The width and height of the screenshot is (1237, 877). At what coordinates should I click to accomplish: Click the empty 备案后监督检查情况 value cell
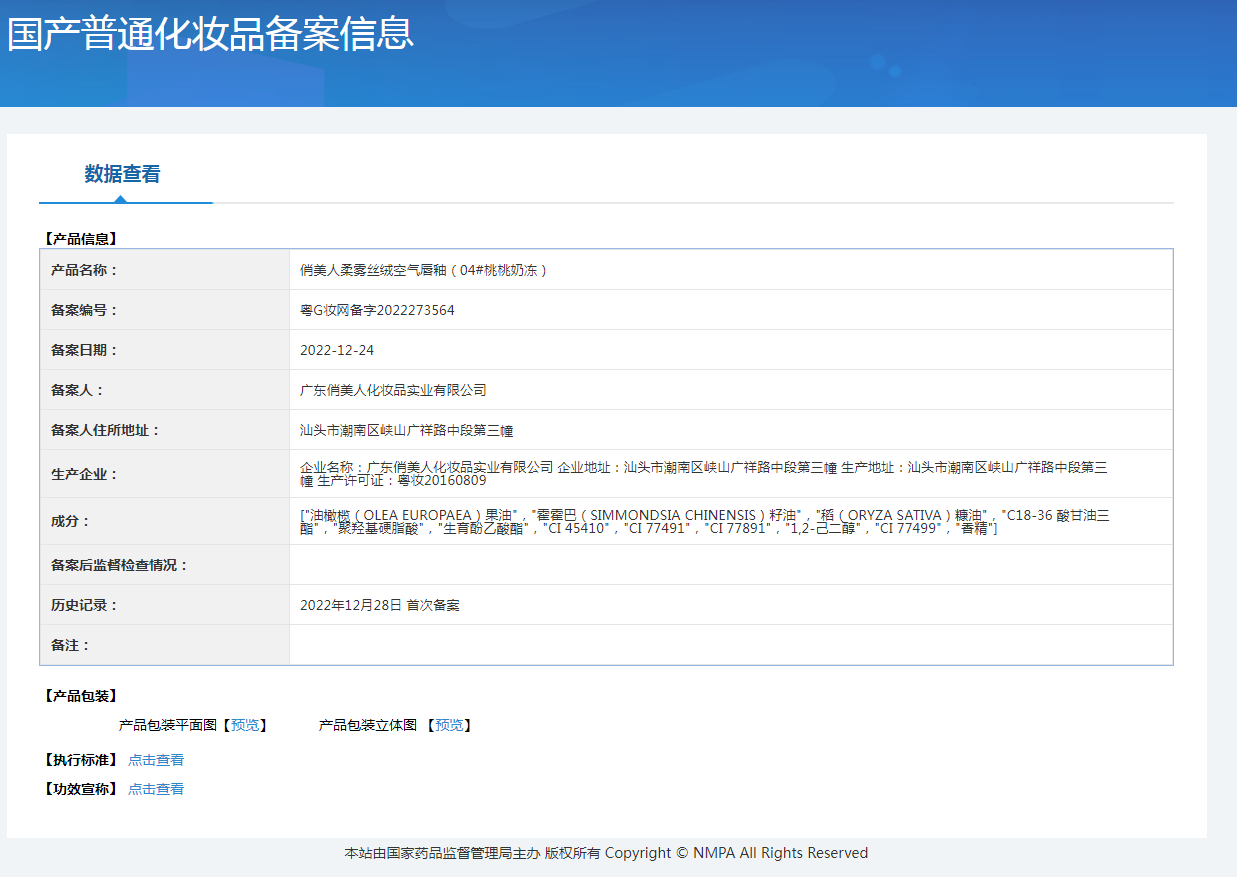[730, 565]
